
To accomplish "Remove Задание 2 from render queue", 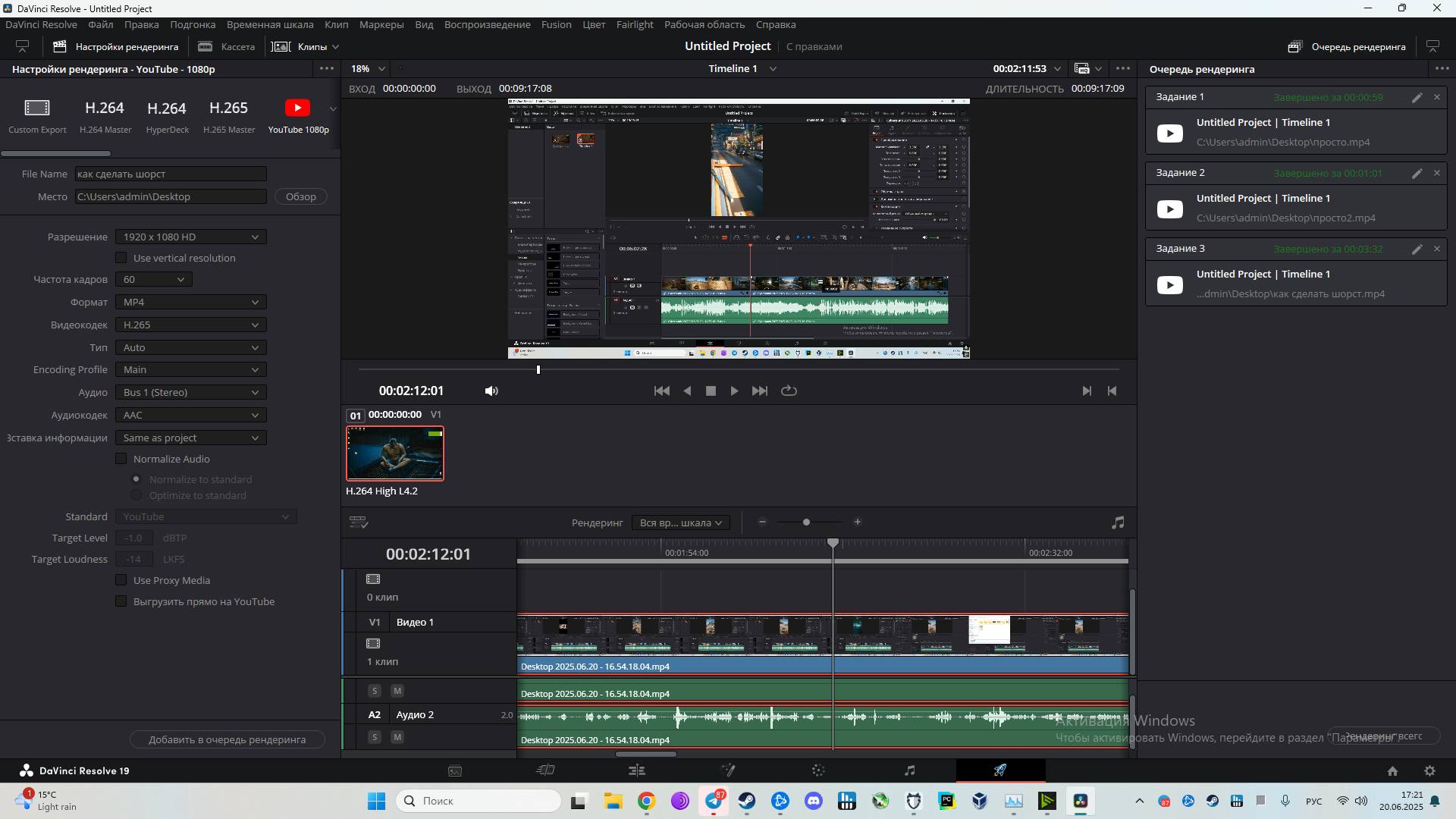I will (1436, 173).
